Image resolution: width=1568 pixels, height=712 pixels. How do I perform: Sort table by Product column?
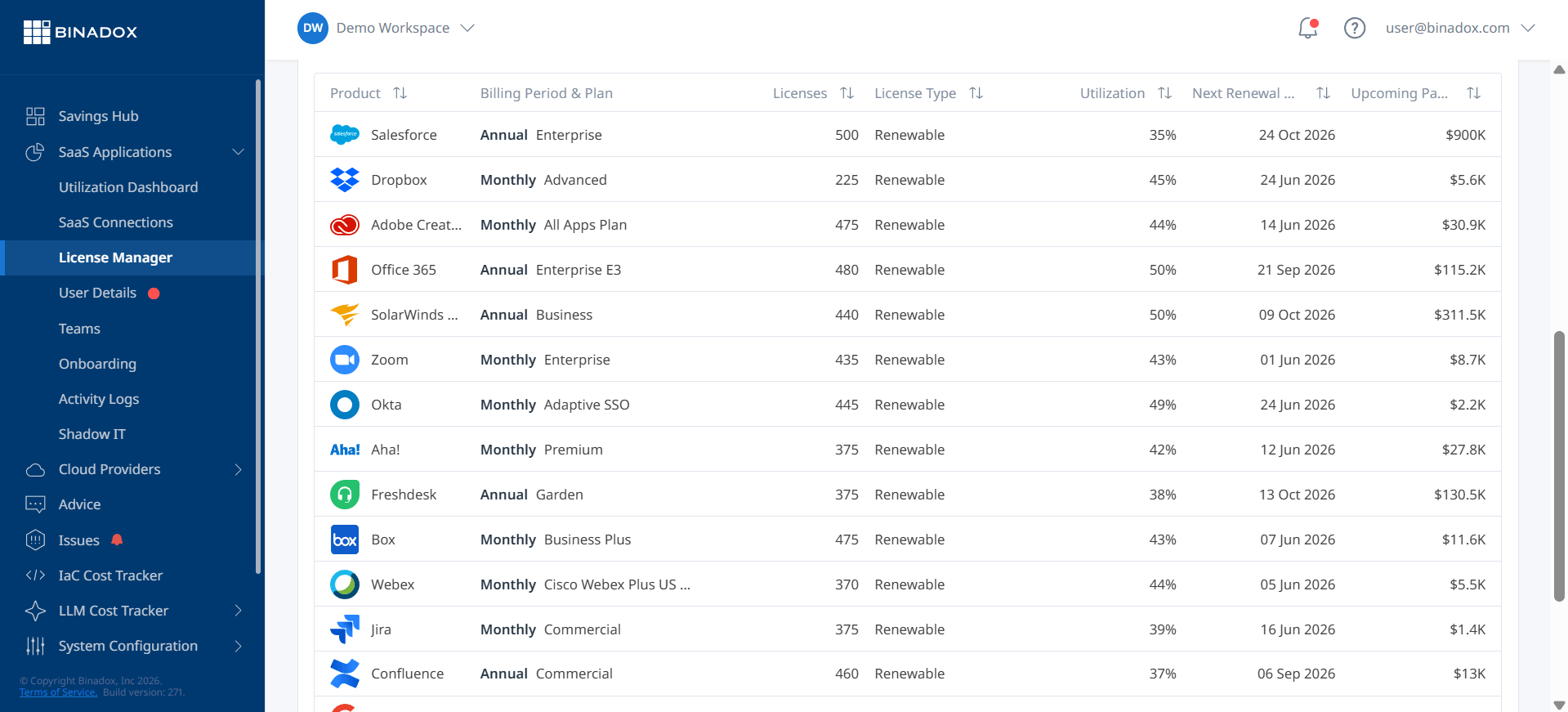pos(400,93)
